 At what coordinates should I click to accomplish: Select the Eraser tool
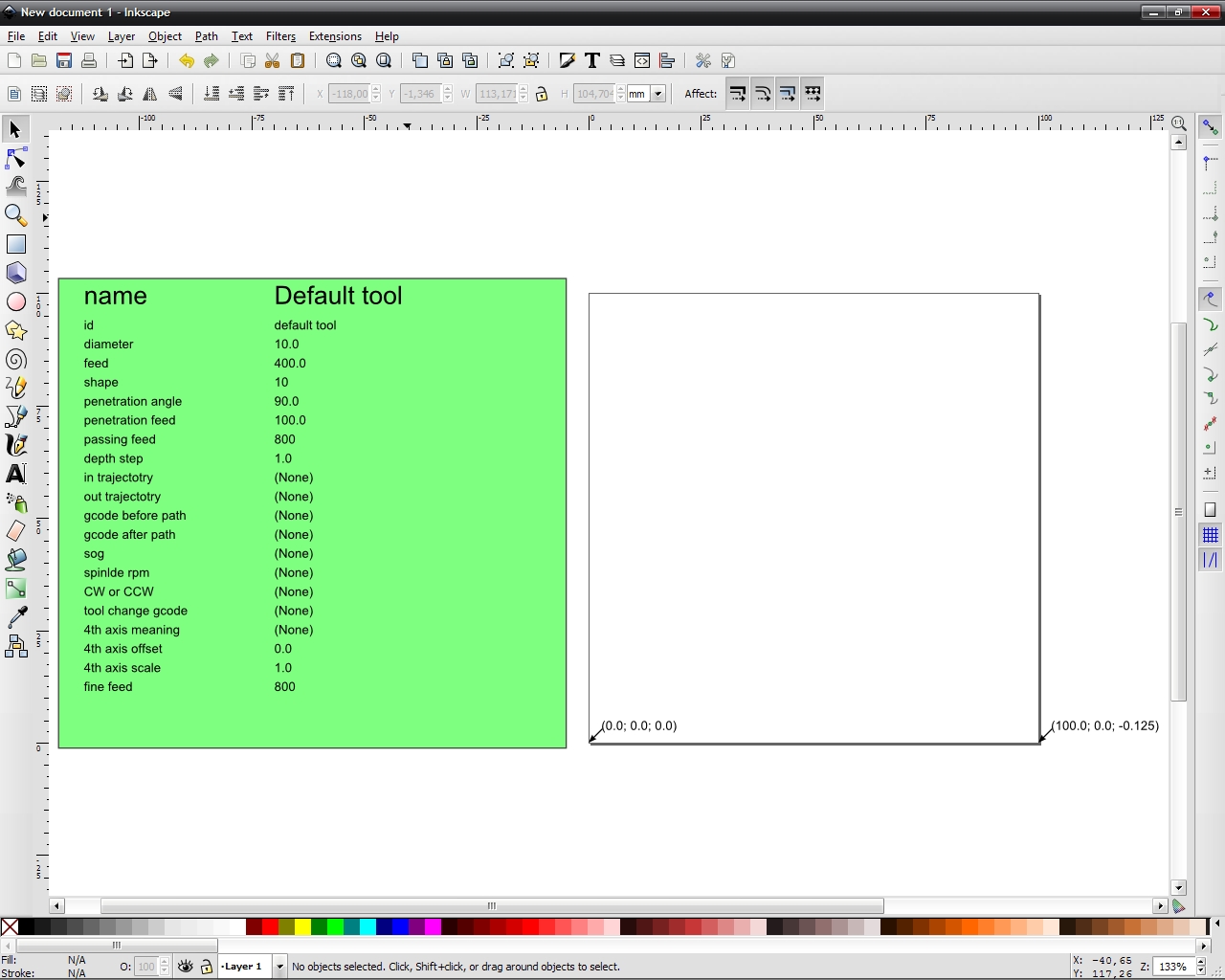15,531
